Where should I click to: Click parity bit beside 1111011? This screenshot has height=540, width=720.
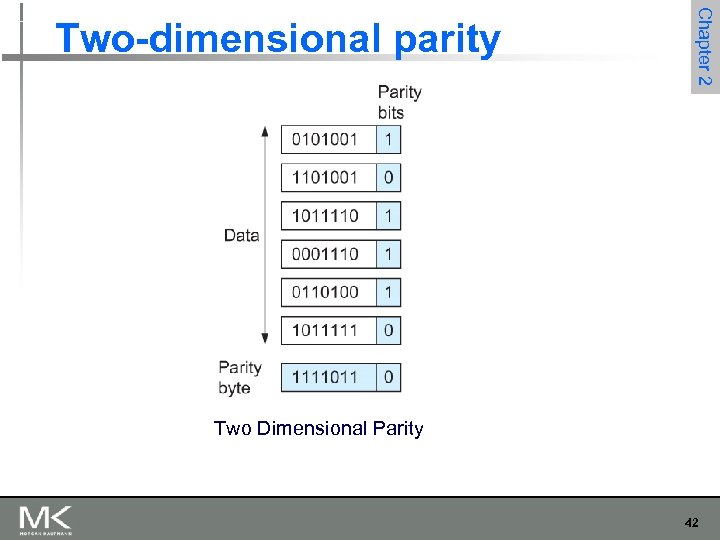point(388,377)
